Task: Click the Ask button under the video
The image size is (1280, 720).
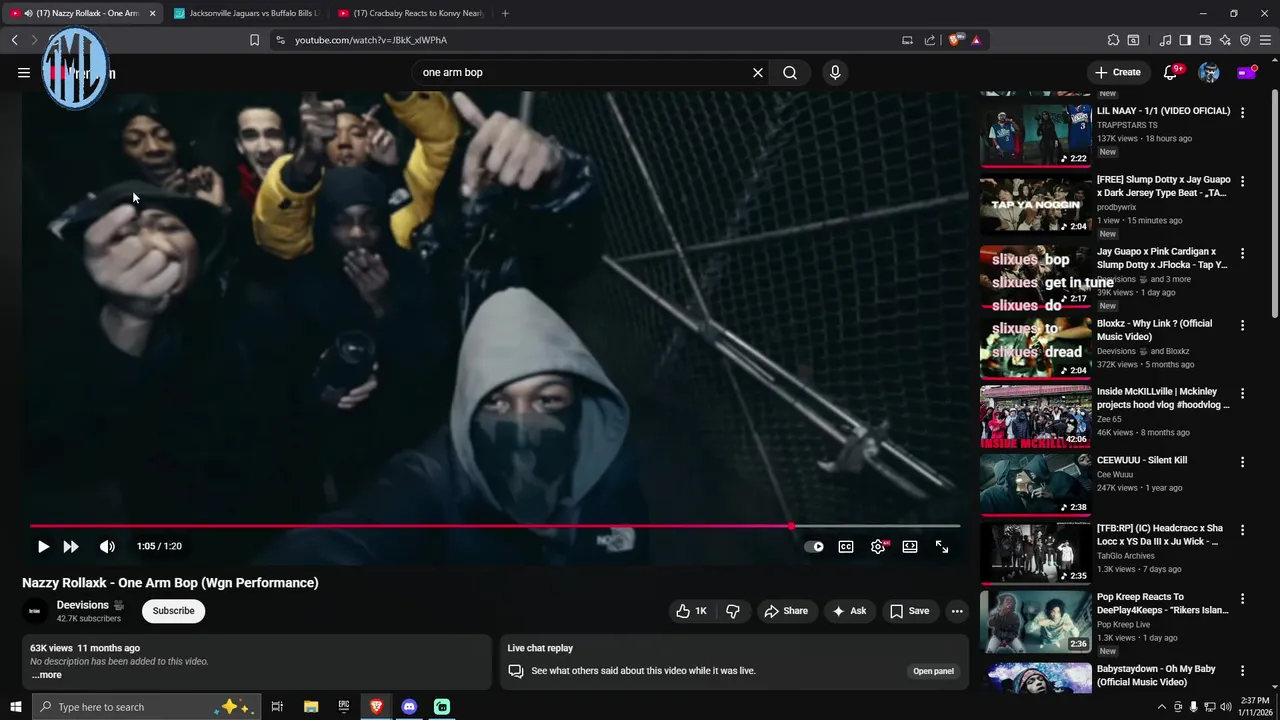Action: [x=850, y=611]
